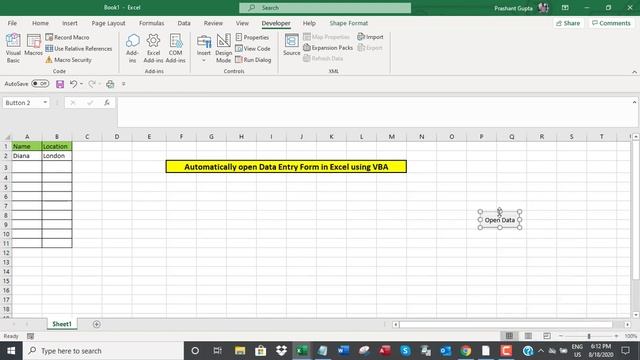This screenshot has height=360, width=640.
Task: Click zoom in plus button
Action: coord(616,336)
